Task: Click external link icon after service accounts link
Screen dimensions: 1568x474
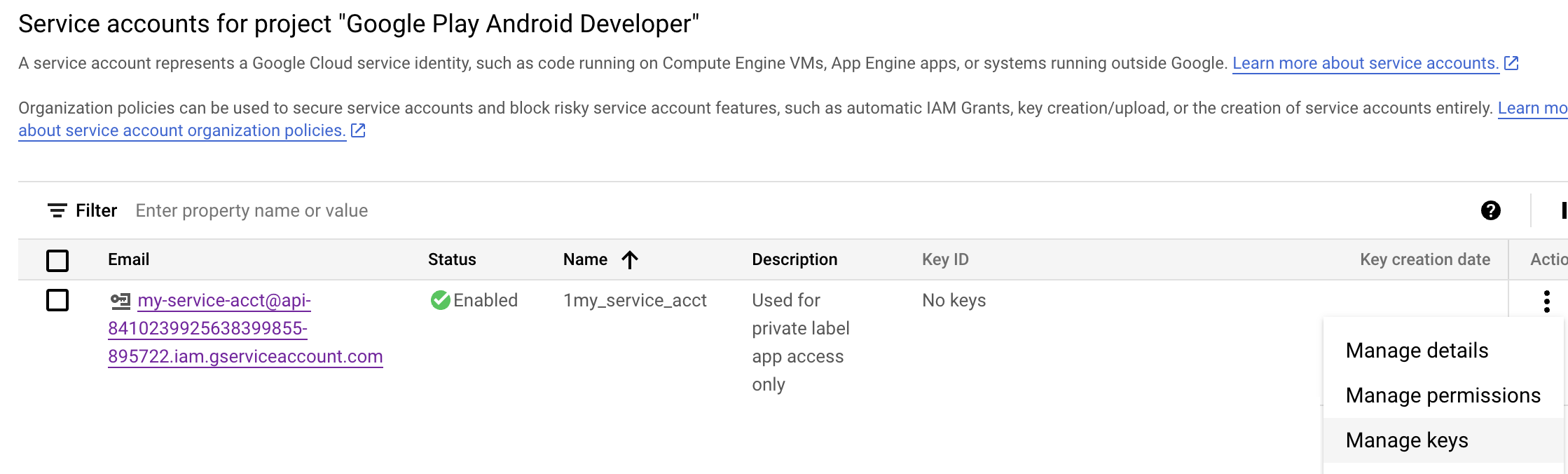Action: click(x=1511, y=63)
